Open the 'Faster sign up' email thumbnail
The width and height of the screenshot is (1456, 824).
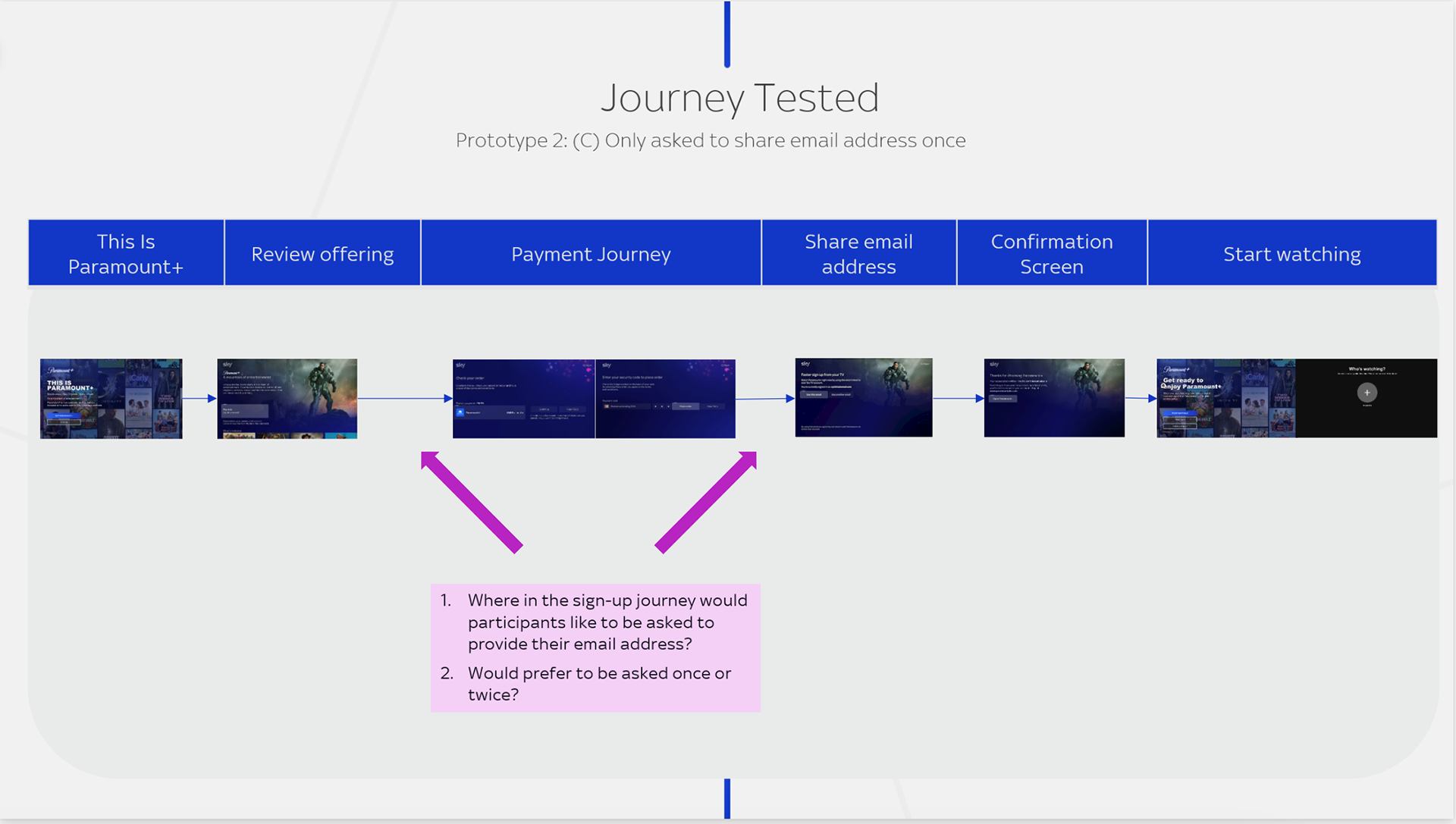(x=864, y=398)
